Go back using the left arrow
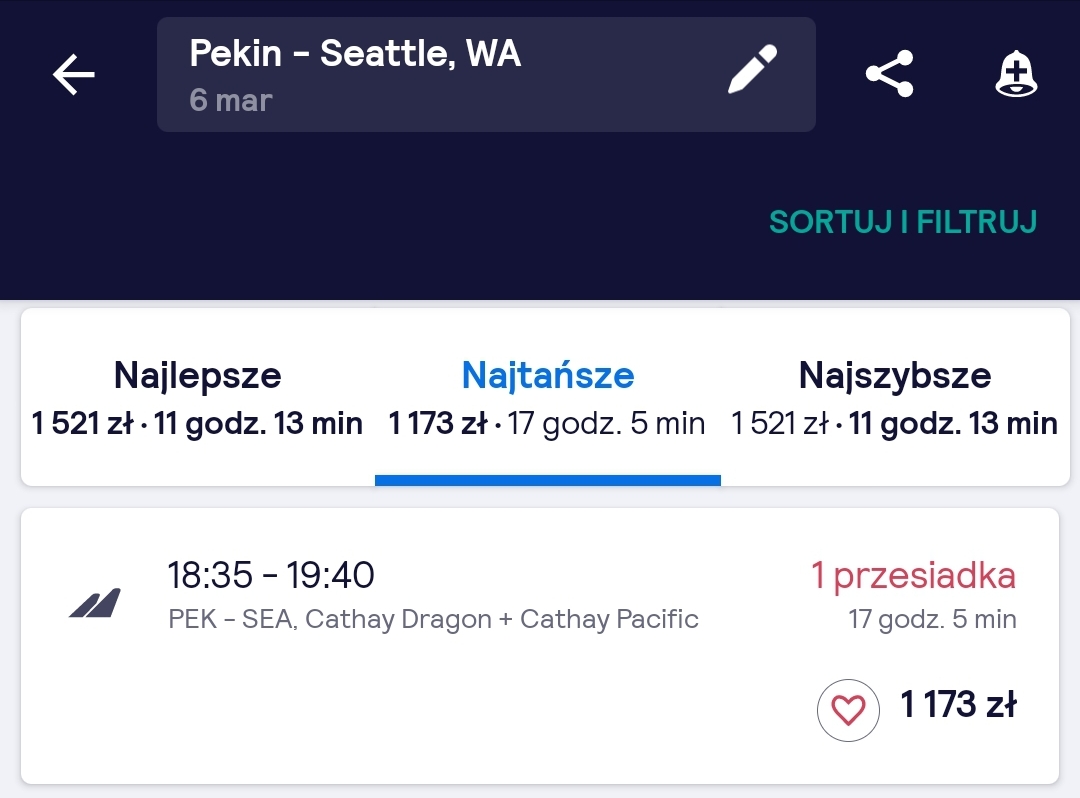 [74, 74]
